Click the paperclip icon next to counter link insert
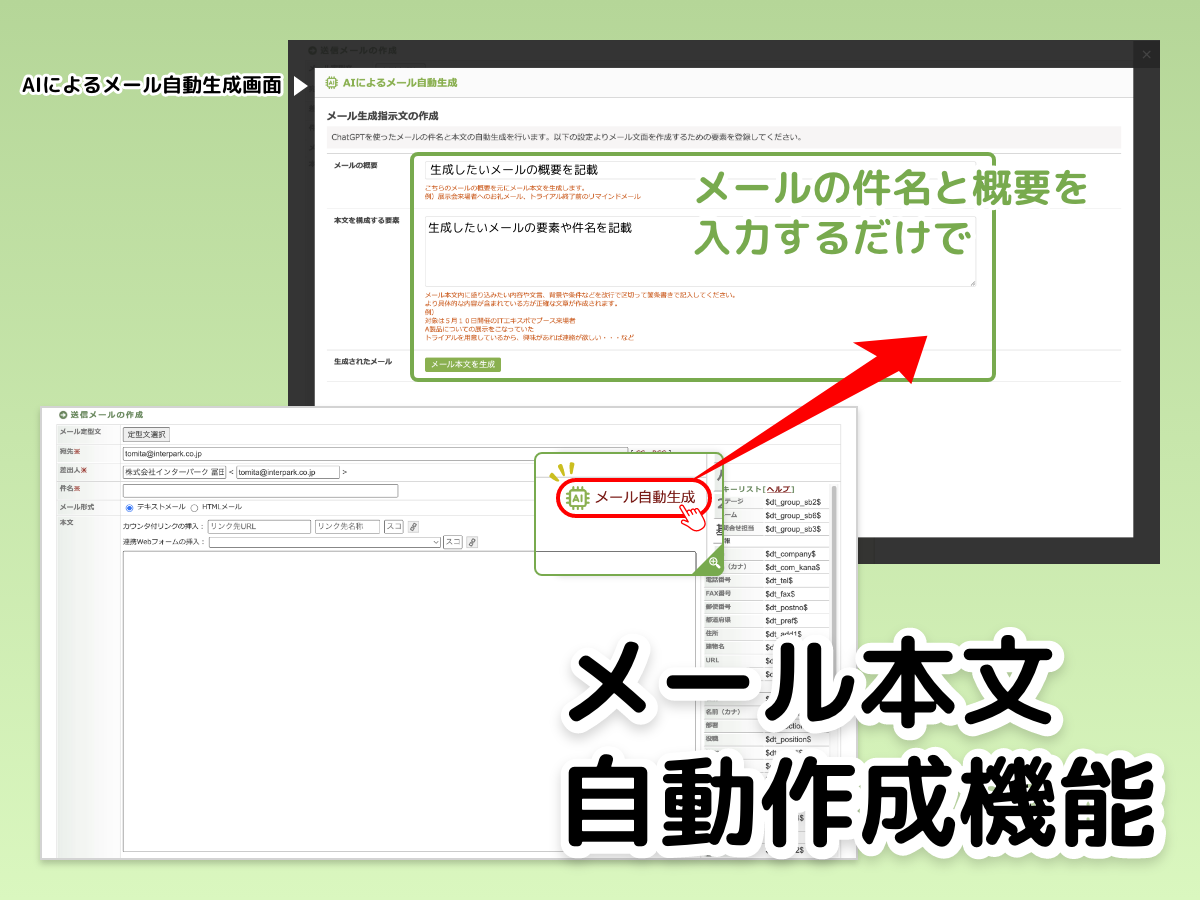This screenshot has width=1200, height=900. [x=413, y=527]
